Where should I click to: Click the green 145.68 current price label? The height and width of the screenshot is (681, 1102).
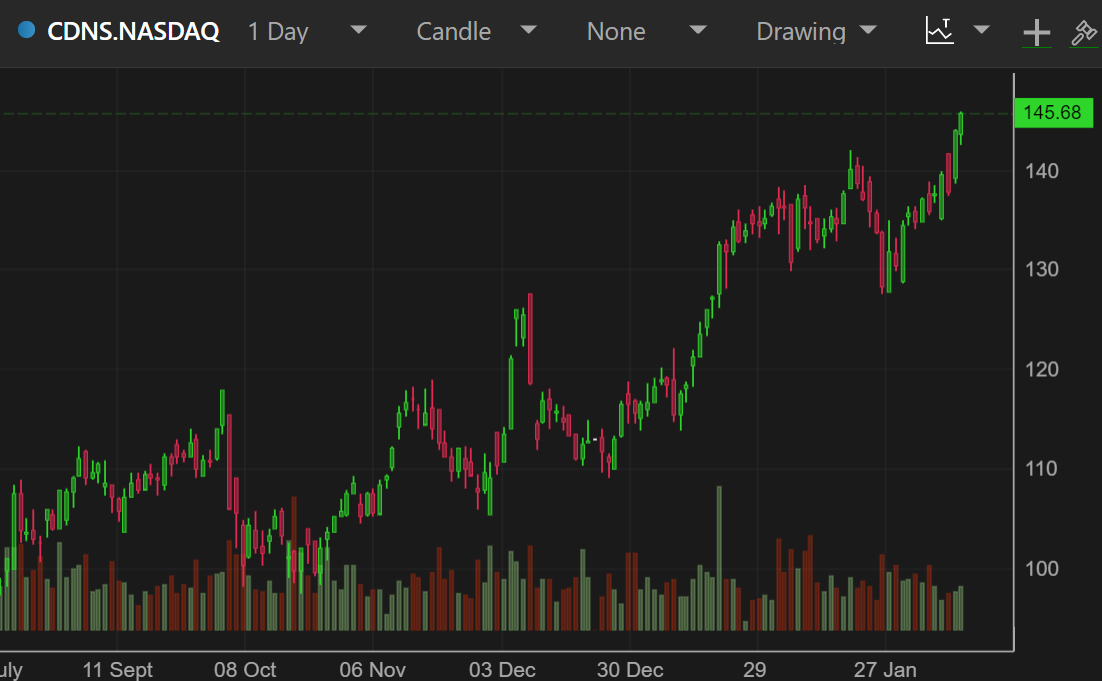(1051, 112)
